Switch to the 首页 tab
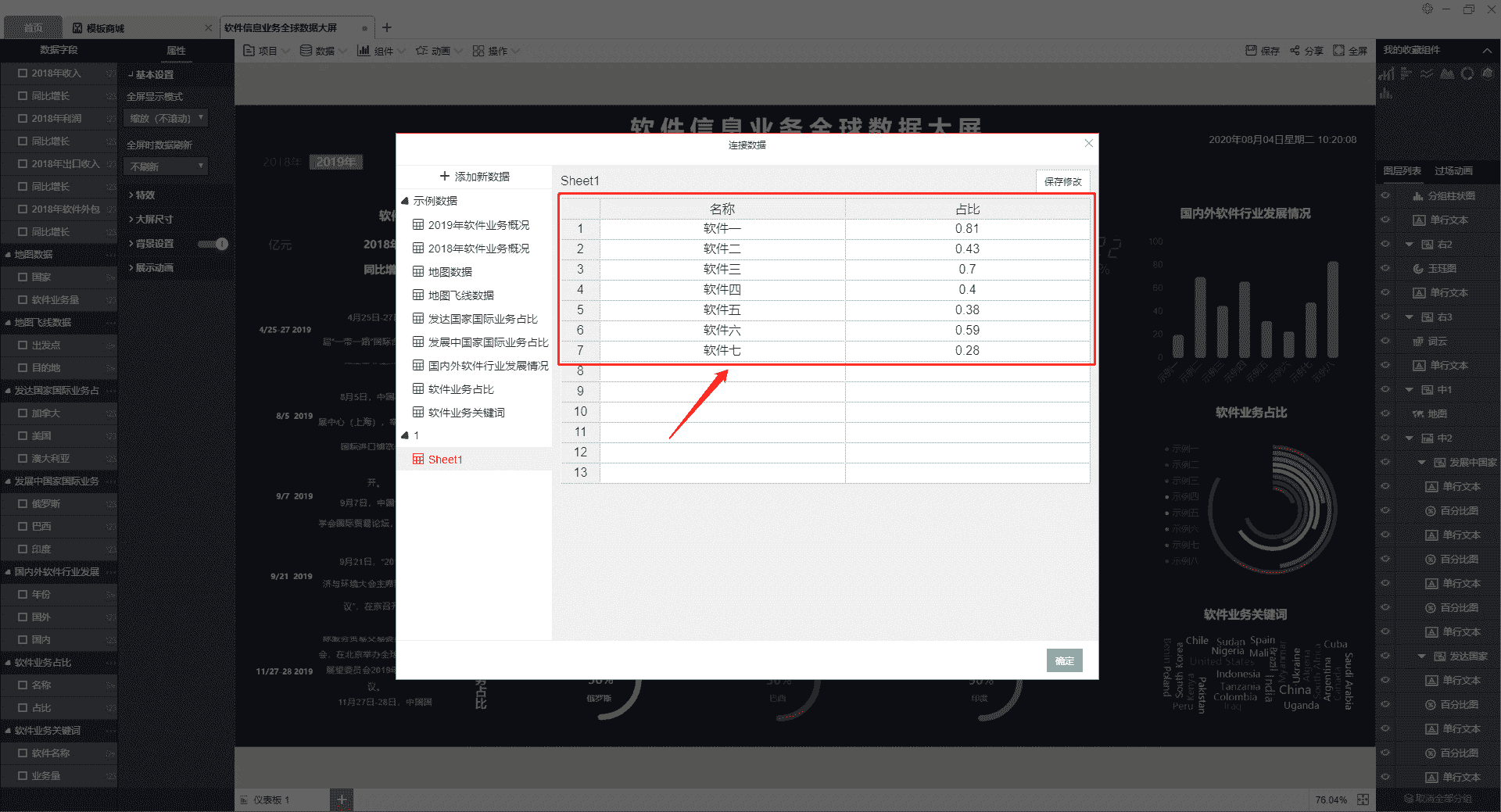 click(x=33, y=28)
